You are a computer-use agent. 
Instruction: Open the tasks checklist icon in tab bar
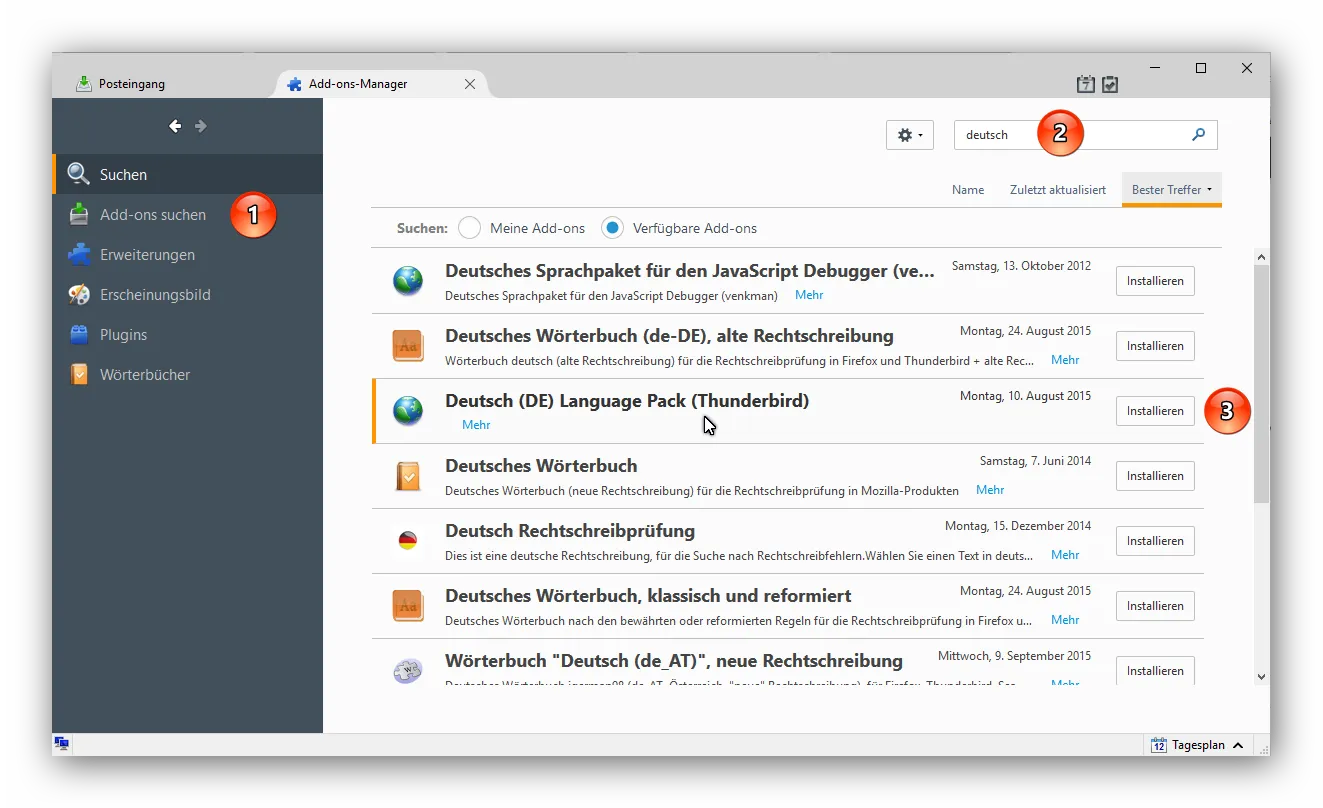[1110, 85]
